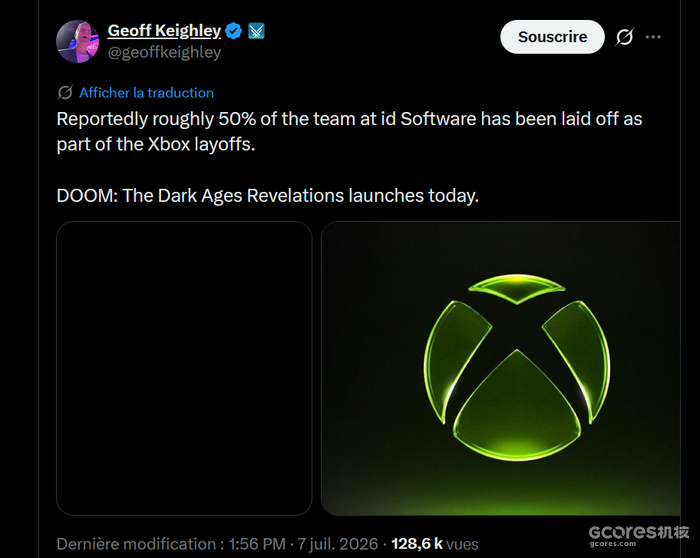The image size is (700, 558).
Task: Click the blue verified checkmark badge
Action: click(x=233, y=31)
